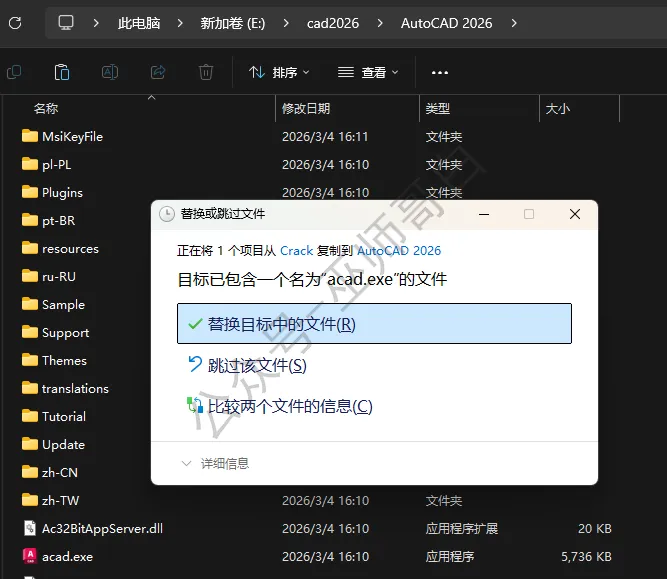
Task: Expand the chevron after 新加卷 (E:)
Action: click(x=286, y=23)
